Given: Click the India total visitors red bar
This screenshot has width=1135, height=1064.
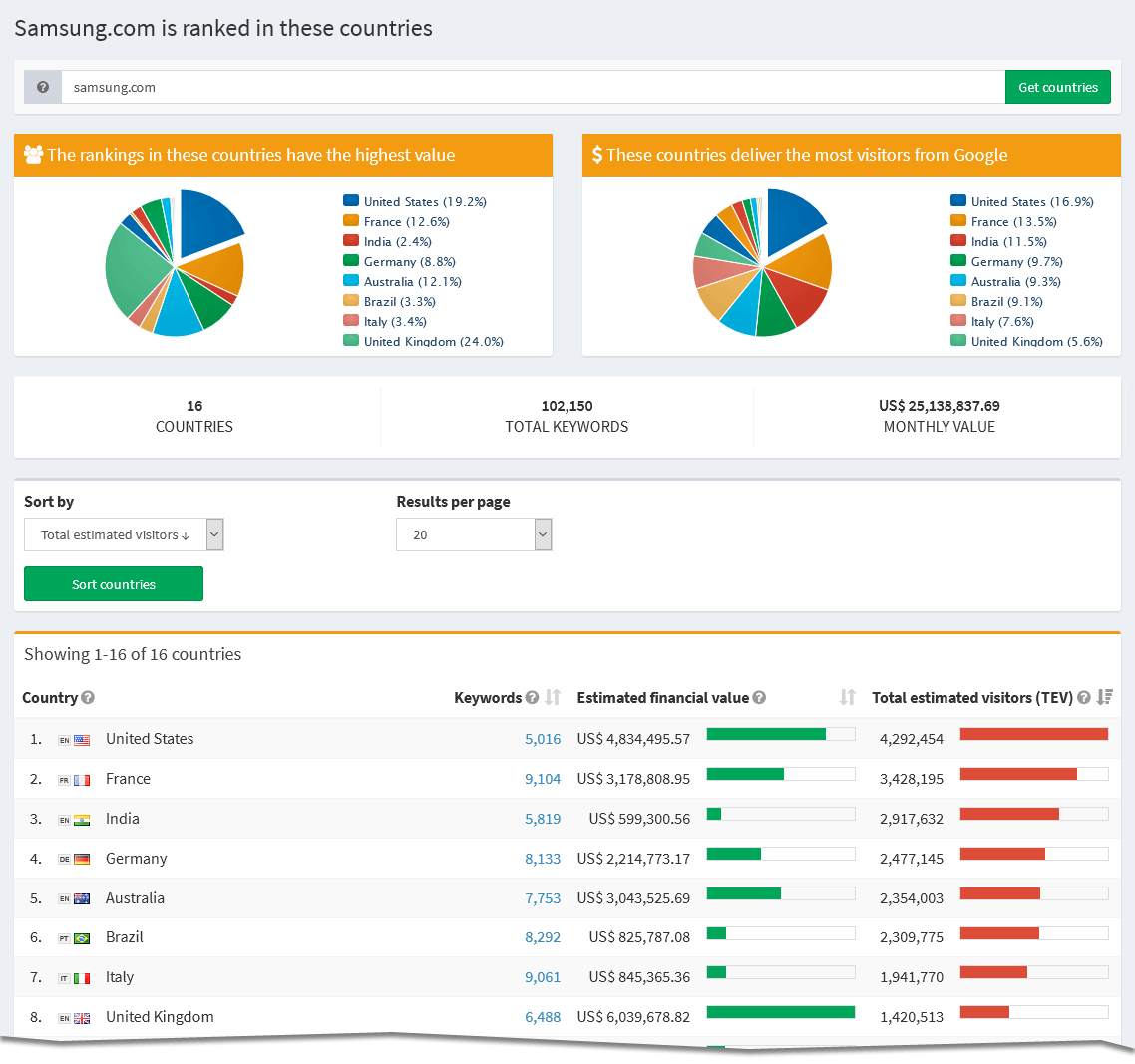Looking at the screenshot, I should (1008, 814).
